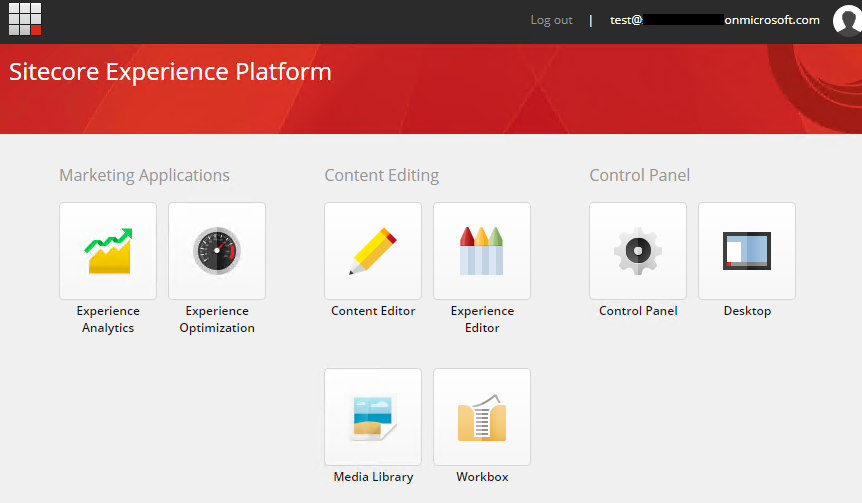Screen dimensions: 862x503
Task: Open the Experience Optimization gauge icon
Action: 217,251
